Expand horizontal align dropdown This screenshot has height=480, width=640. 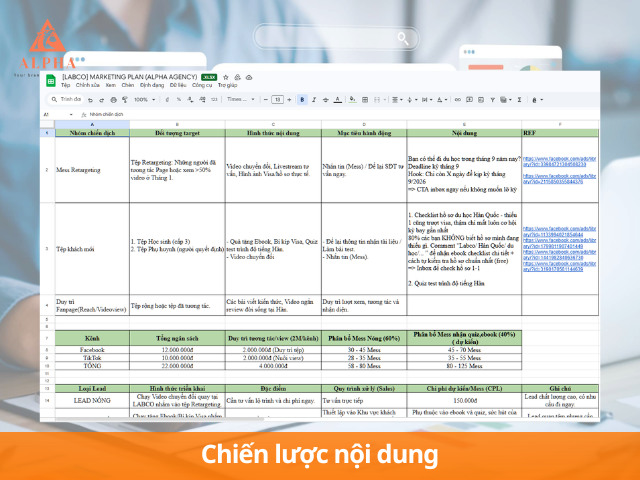point(401,100)
